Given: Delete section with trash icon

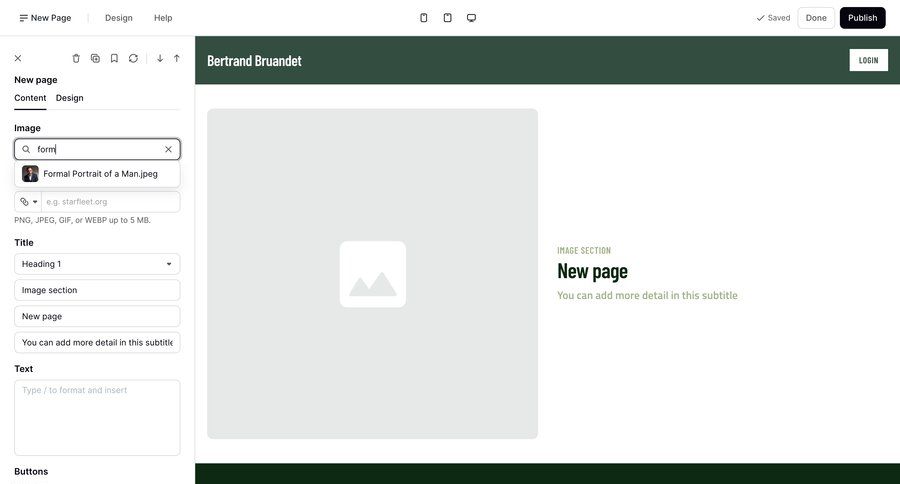Looking at the screenshot, I should coord(76,58).
